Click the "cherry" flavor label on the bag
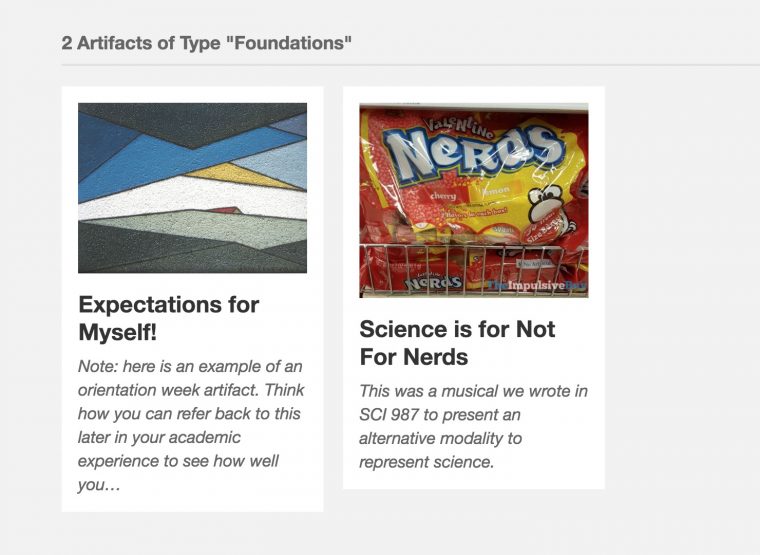 coord(443,196)
